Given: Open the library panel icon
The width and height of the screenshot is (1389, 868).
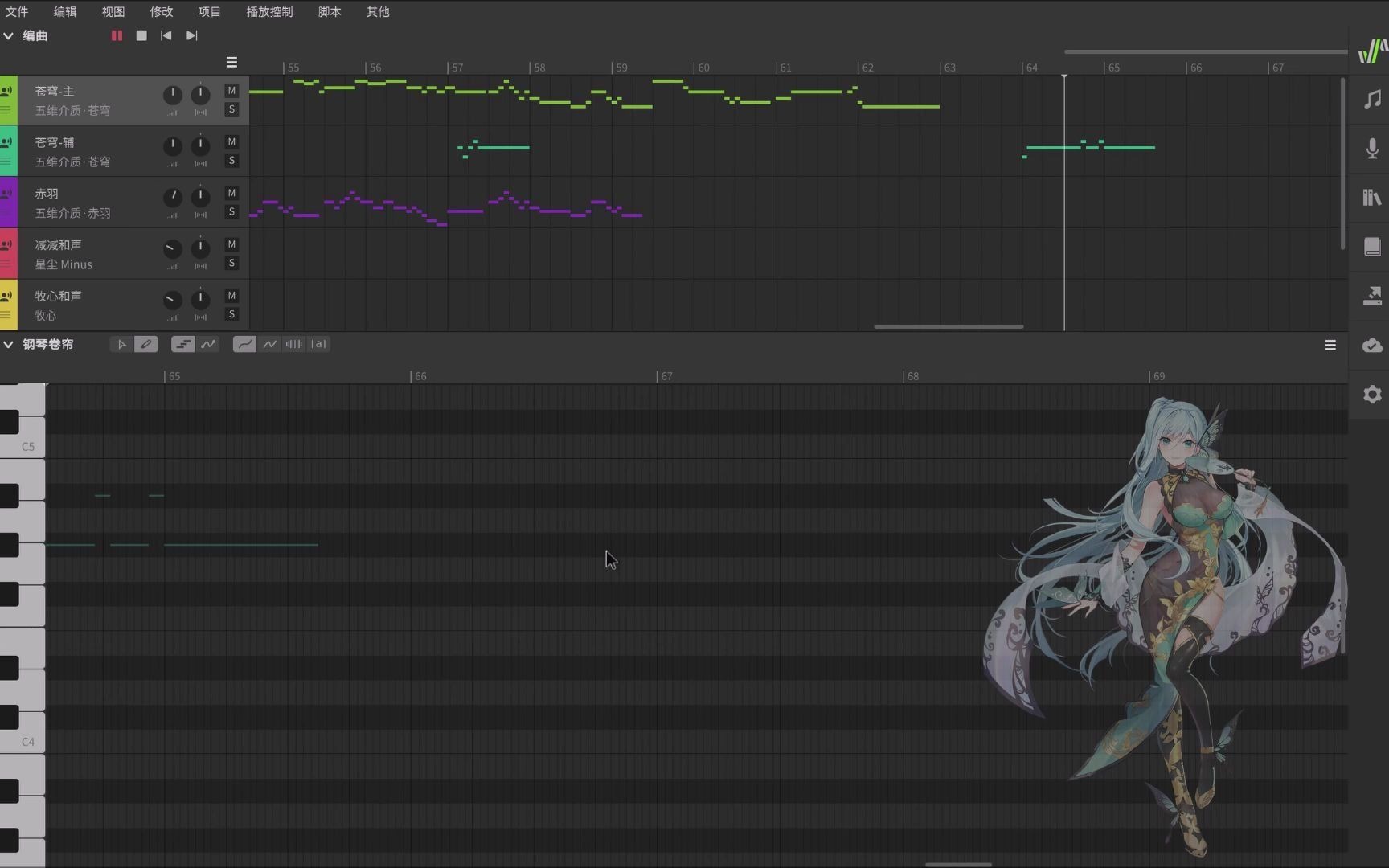Looking at the screenshot, I should (1372, 197).
